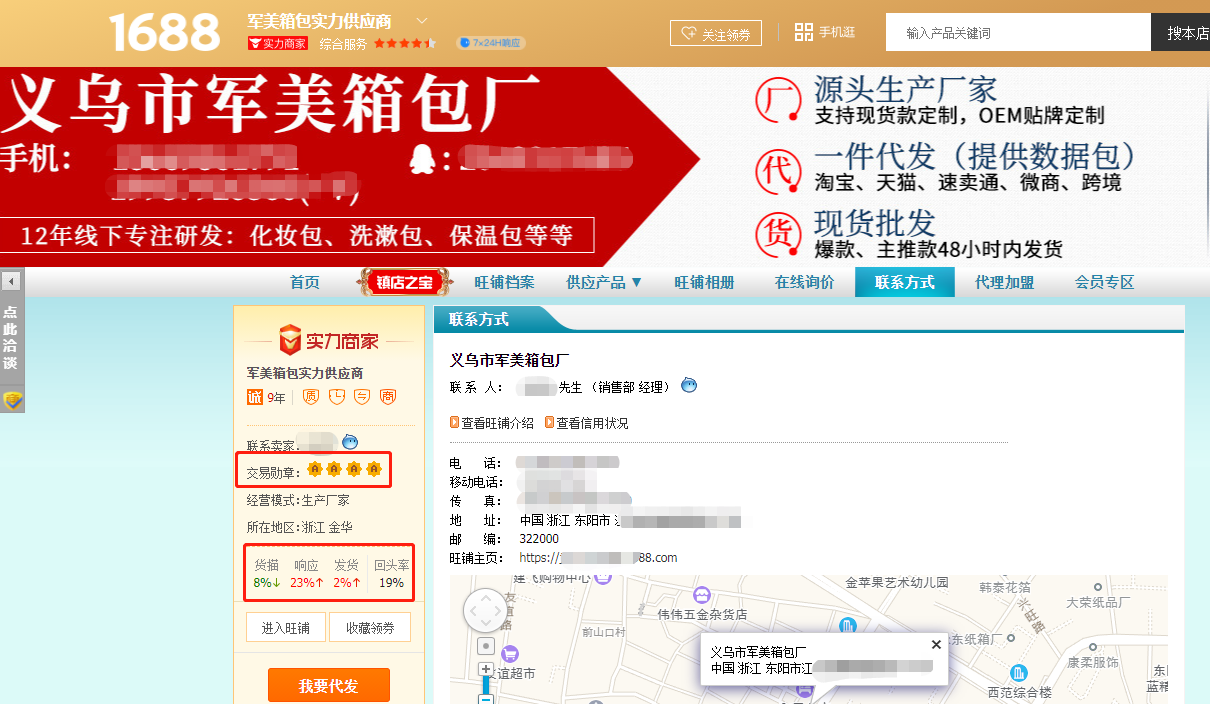1210x704 pixels.
Task: Click the blue building marker near 东纸箱厂
Action: pos(848,626)
